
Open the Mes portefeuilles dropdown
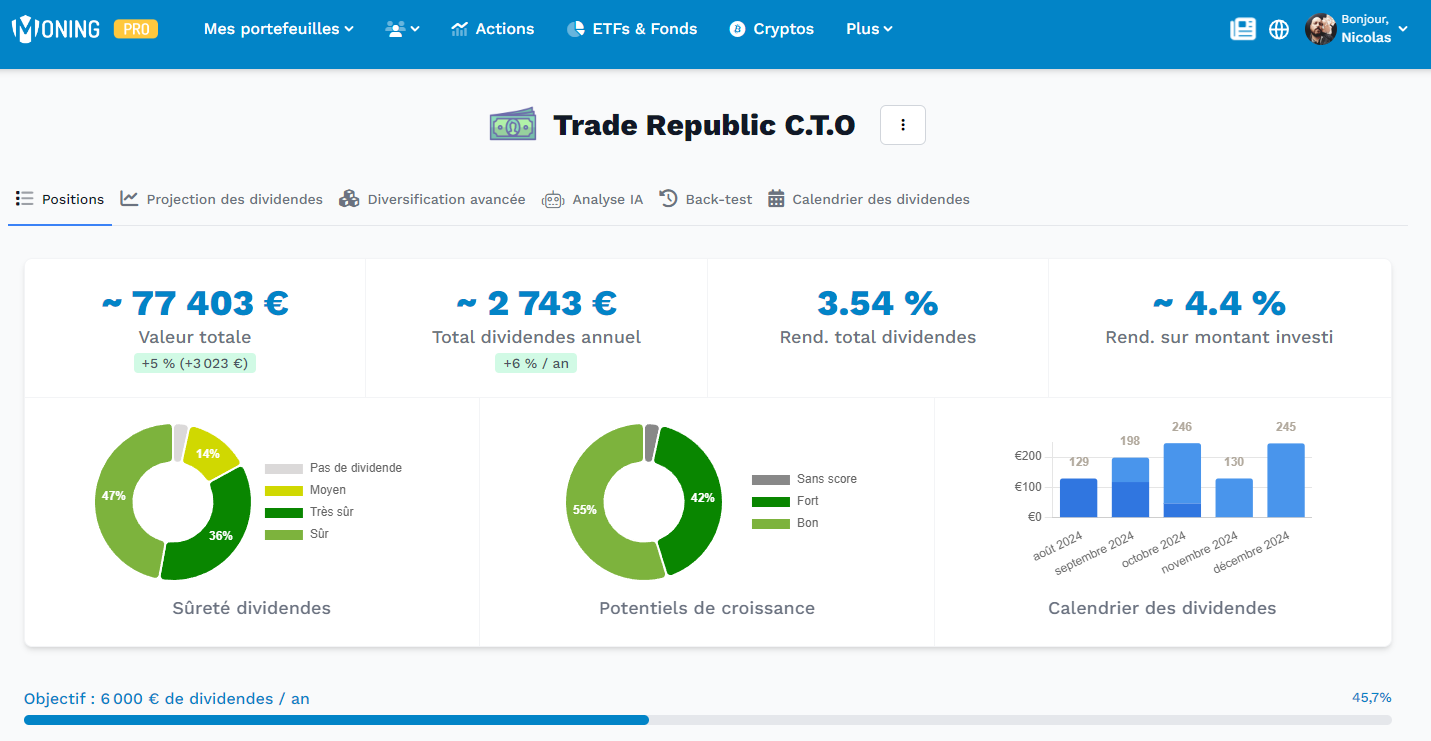tap(278, 29)
